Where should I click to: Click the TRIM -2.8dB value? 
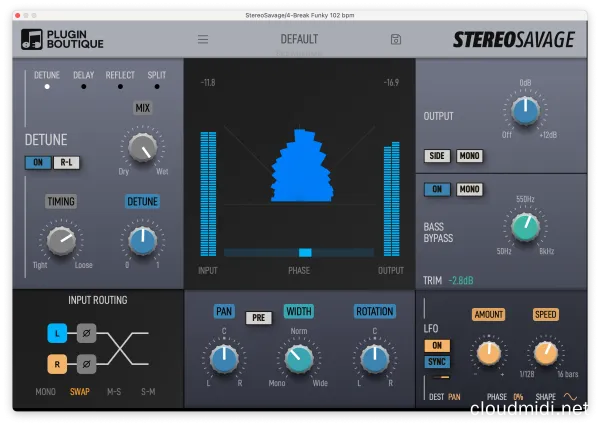(461, 281)
